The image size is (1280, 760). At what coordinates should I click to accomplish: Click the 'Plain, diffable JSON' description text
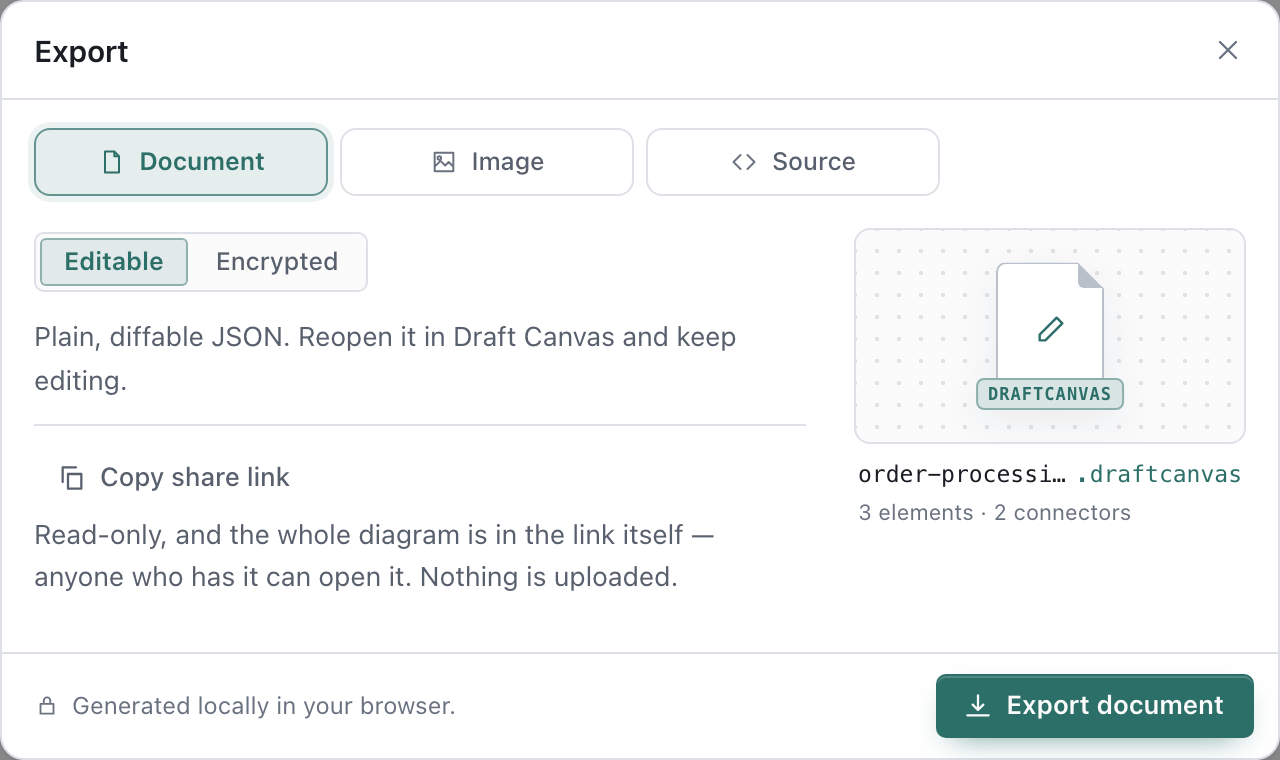(x=386, y=359)
